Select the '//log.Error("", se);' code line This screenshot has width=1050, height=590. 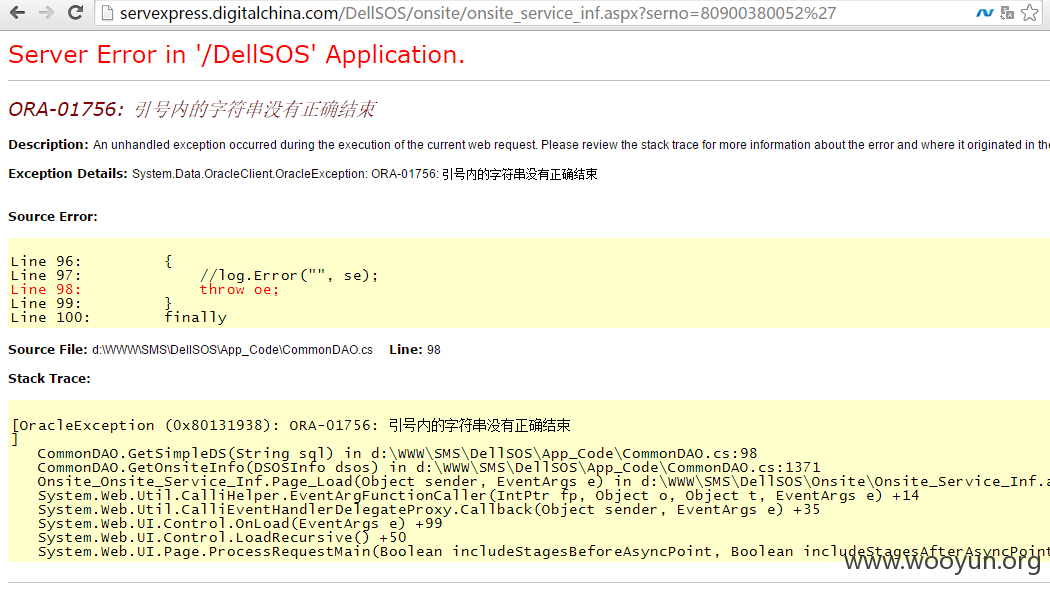[289, 275]
